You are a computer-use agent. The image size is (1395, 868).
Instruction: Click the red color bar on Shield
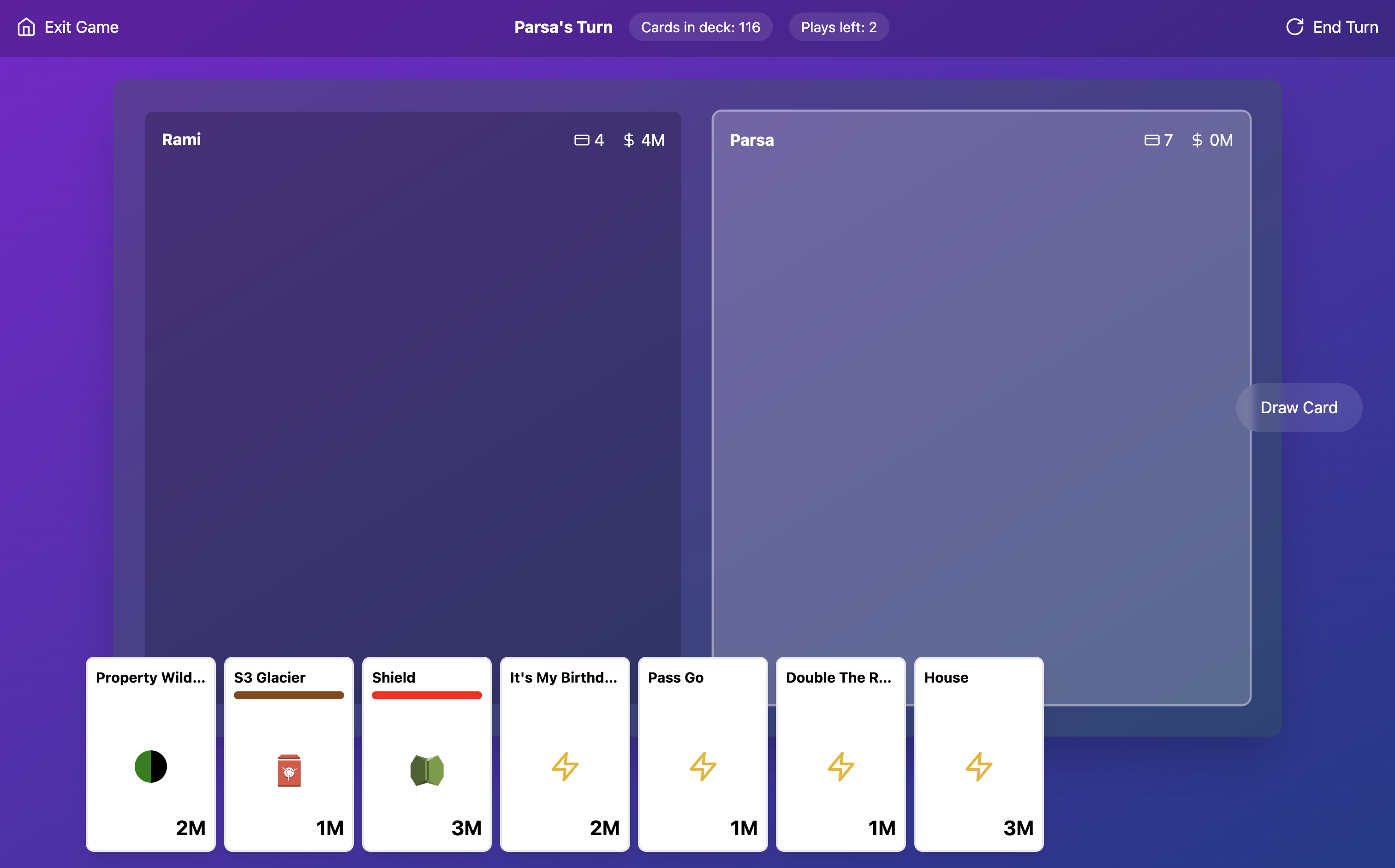(x=427, y=695)
